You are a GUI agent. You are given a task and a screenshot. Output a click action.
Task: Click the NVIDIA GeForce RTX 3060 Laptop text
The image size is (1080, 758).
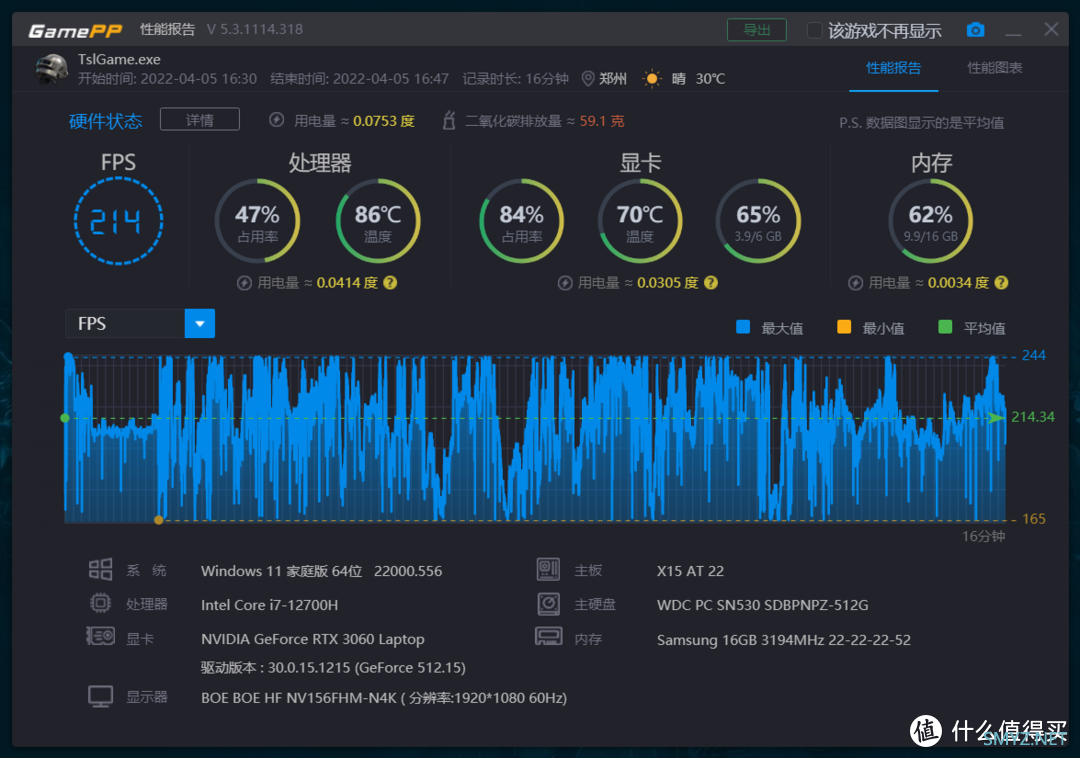313,640
